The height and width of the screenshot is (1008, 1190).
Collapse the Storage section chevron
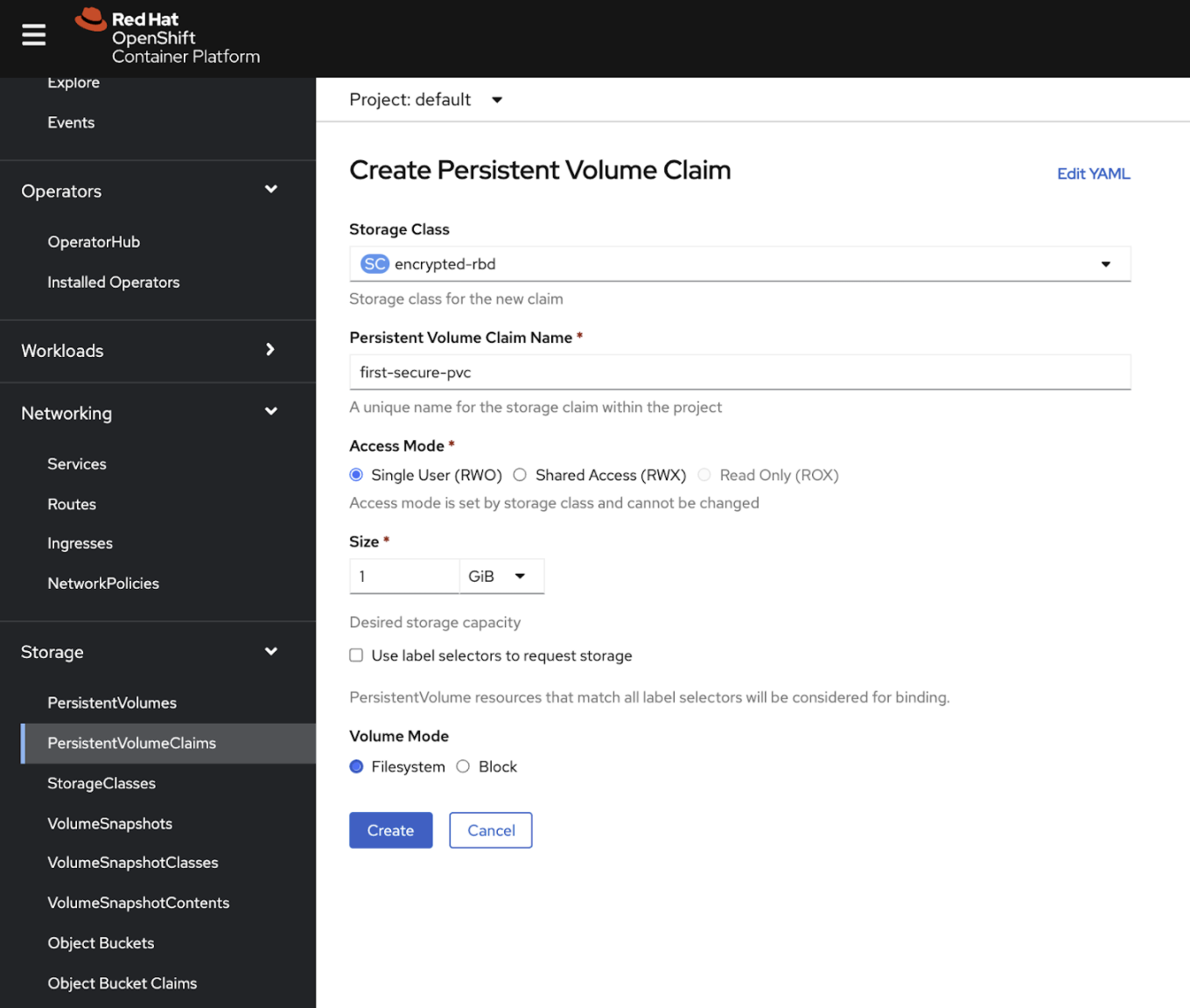coord(271,652)
